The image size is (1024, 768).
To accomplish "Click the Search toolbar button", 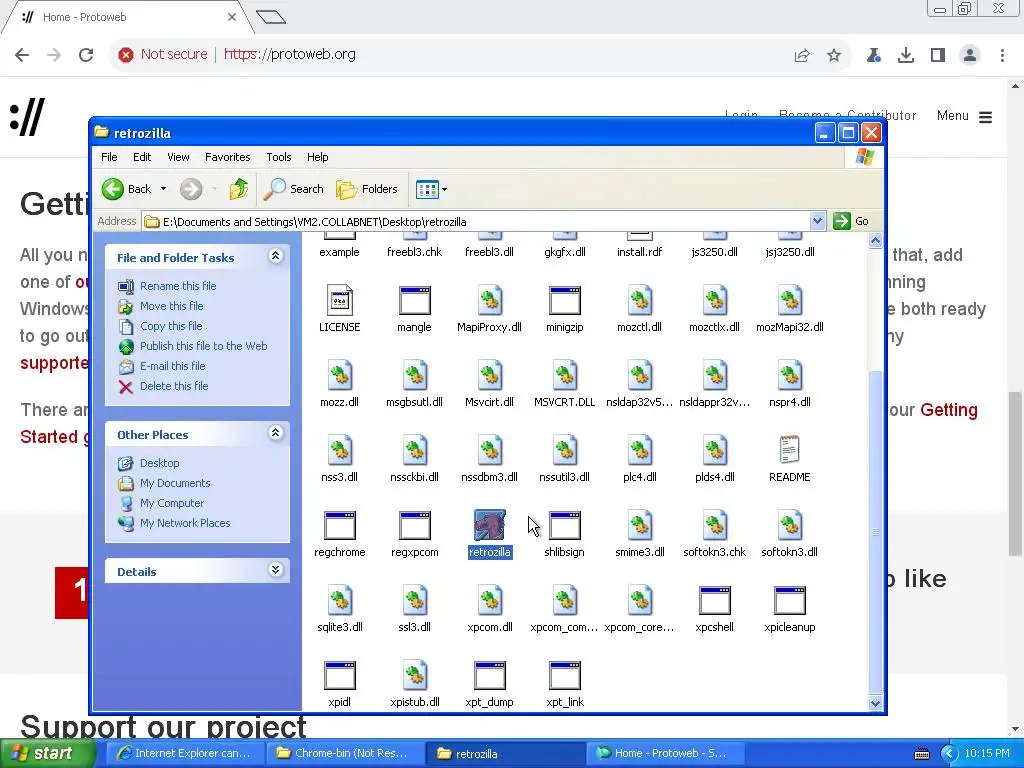I will 294,189.
